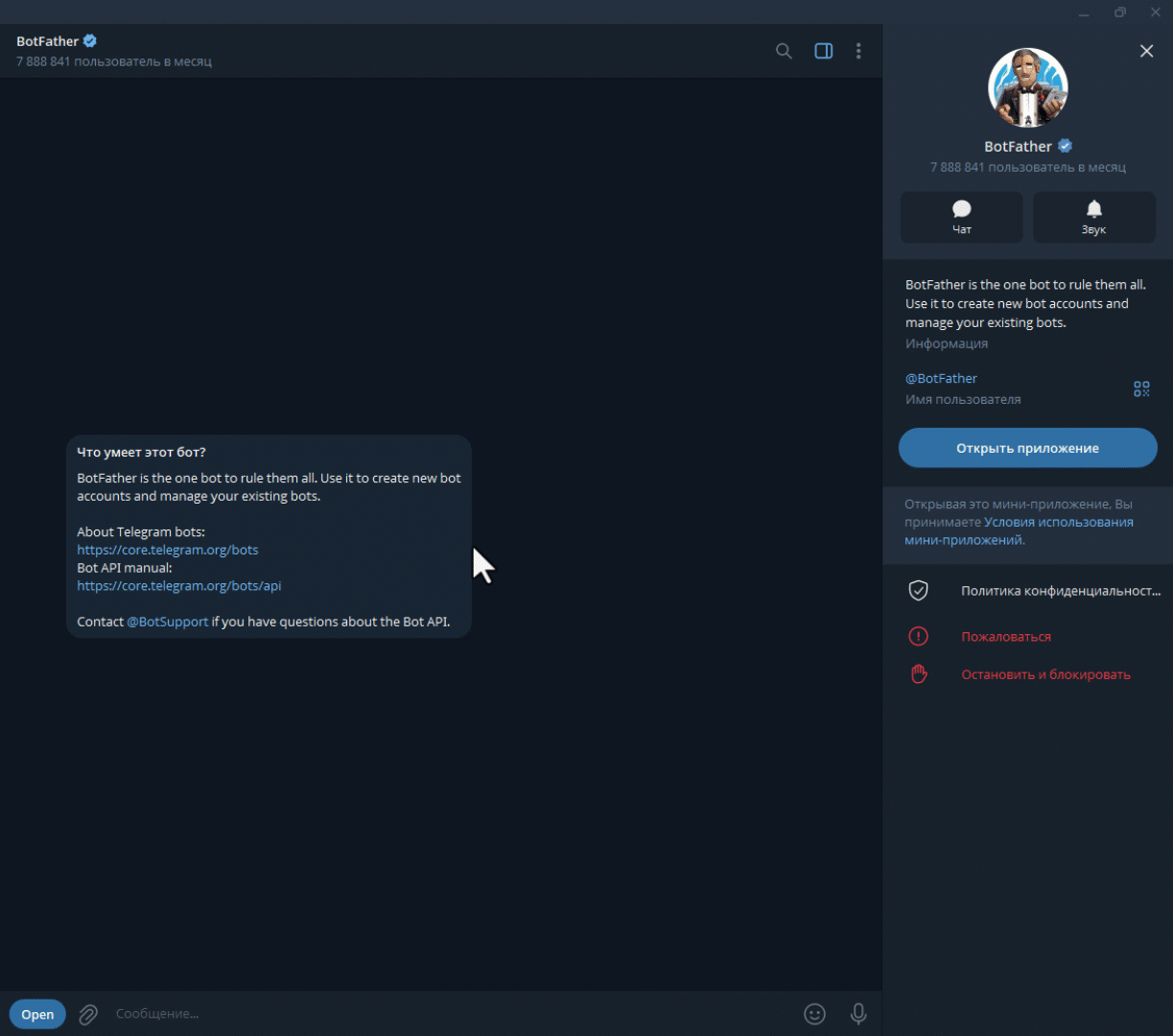Open Политика конфиденциальности item
1173x1036 pixels.
click(1027, 591)
